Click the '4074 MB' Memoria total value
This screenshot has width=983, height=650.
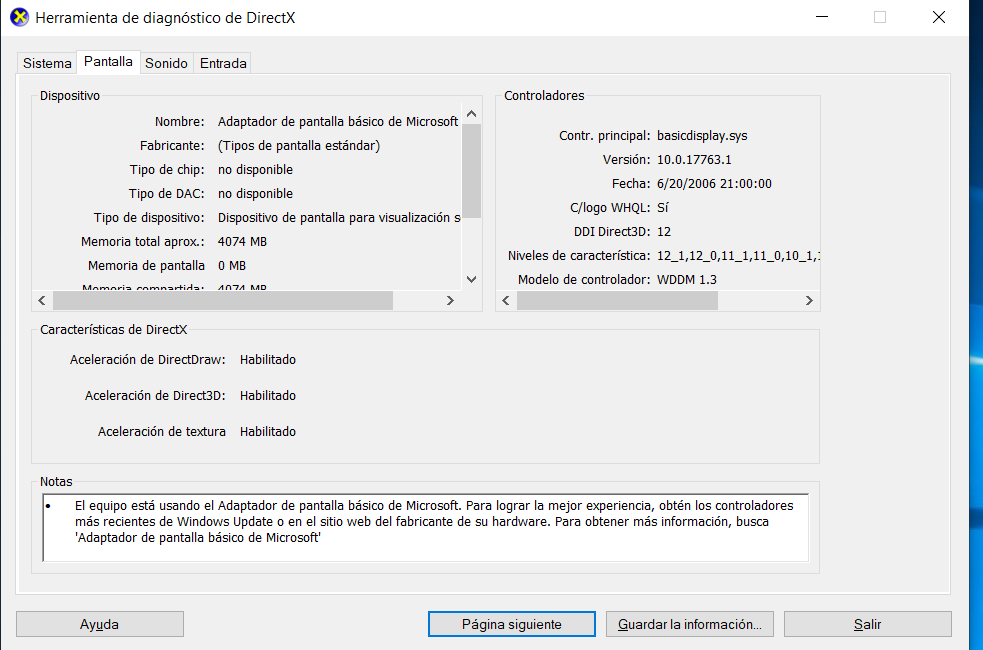point(242,242)
